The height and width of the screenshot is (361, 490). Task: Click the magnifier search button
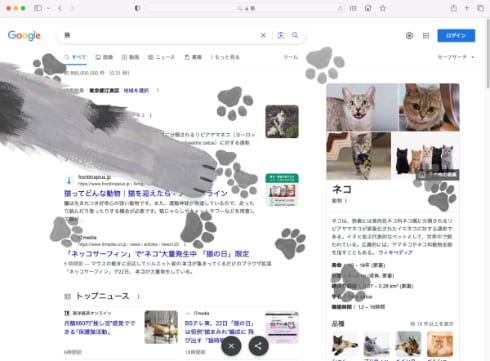point(295,35)
